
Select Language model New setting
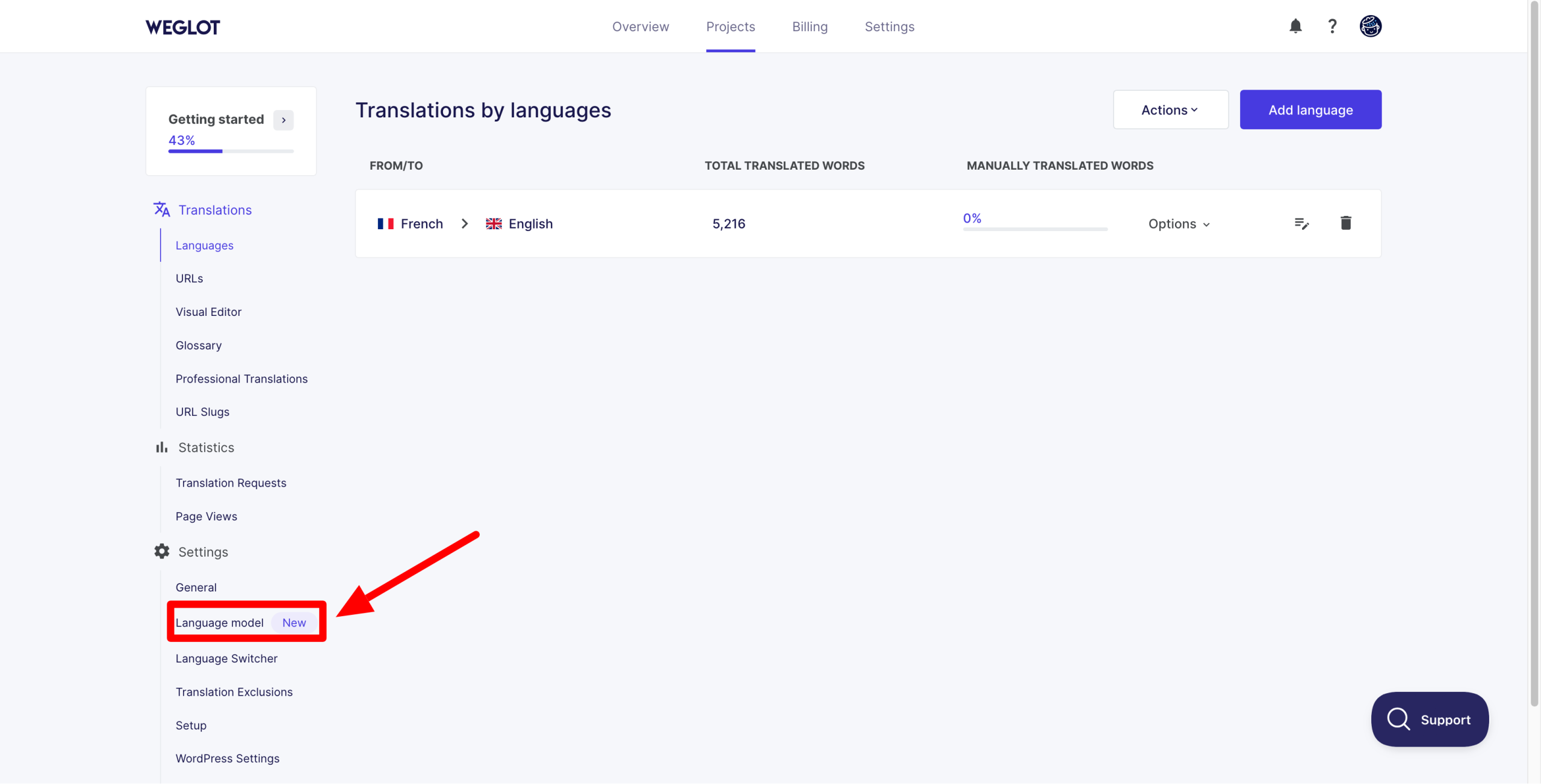220,622
